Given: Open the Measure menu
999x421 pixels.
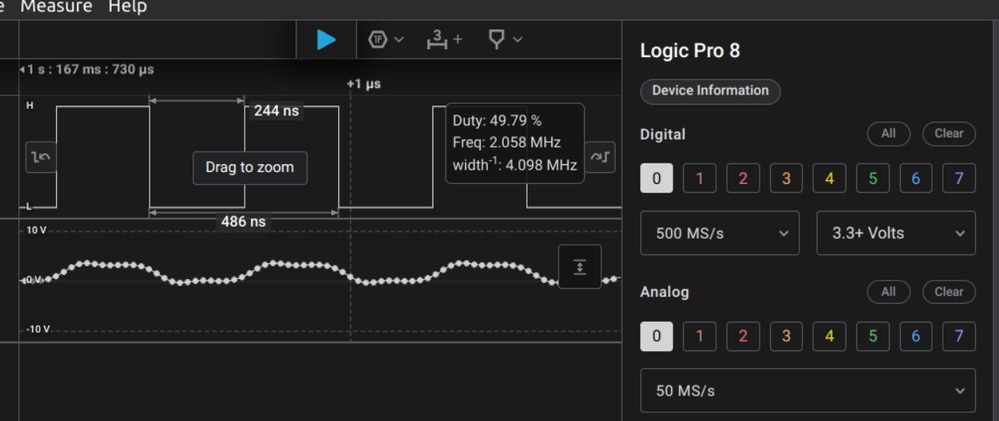Looking at the screenshot, I should [56, 7].
